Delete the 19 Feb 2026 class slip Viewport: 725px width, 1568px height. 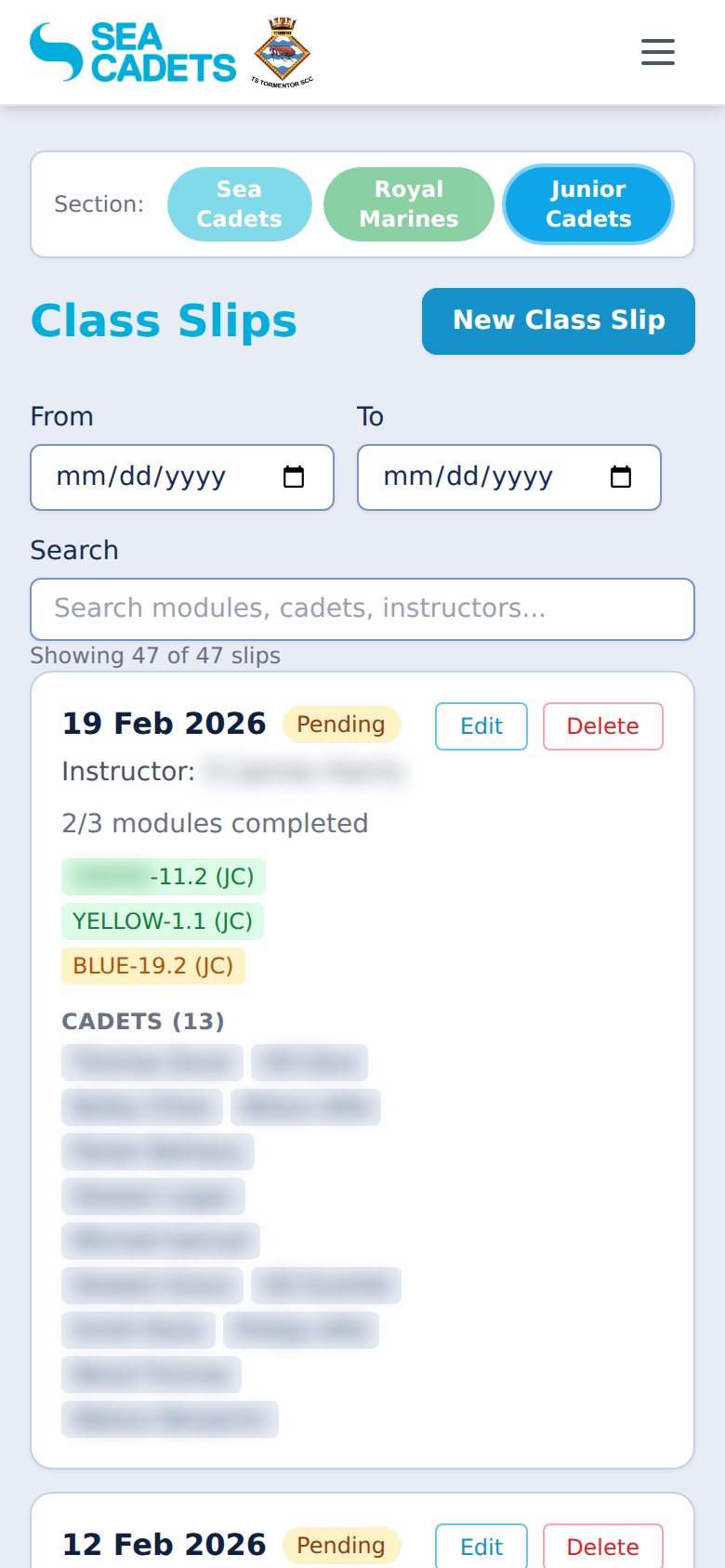[602, 725]
